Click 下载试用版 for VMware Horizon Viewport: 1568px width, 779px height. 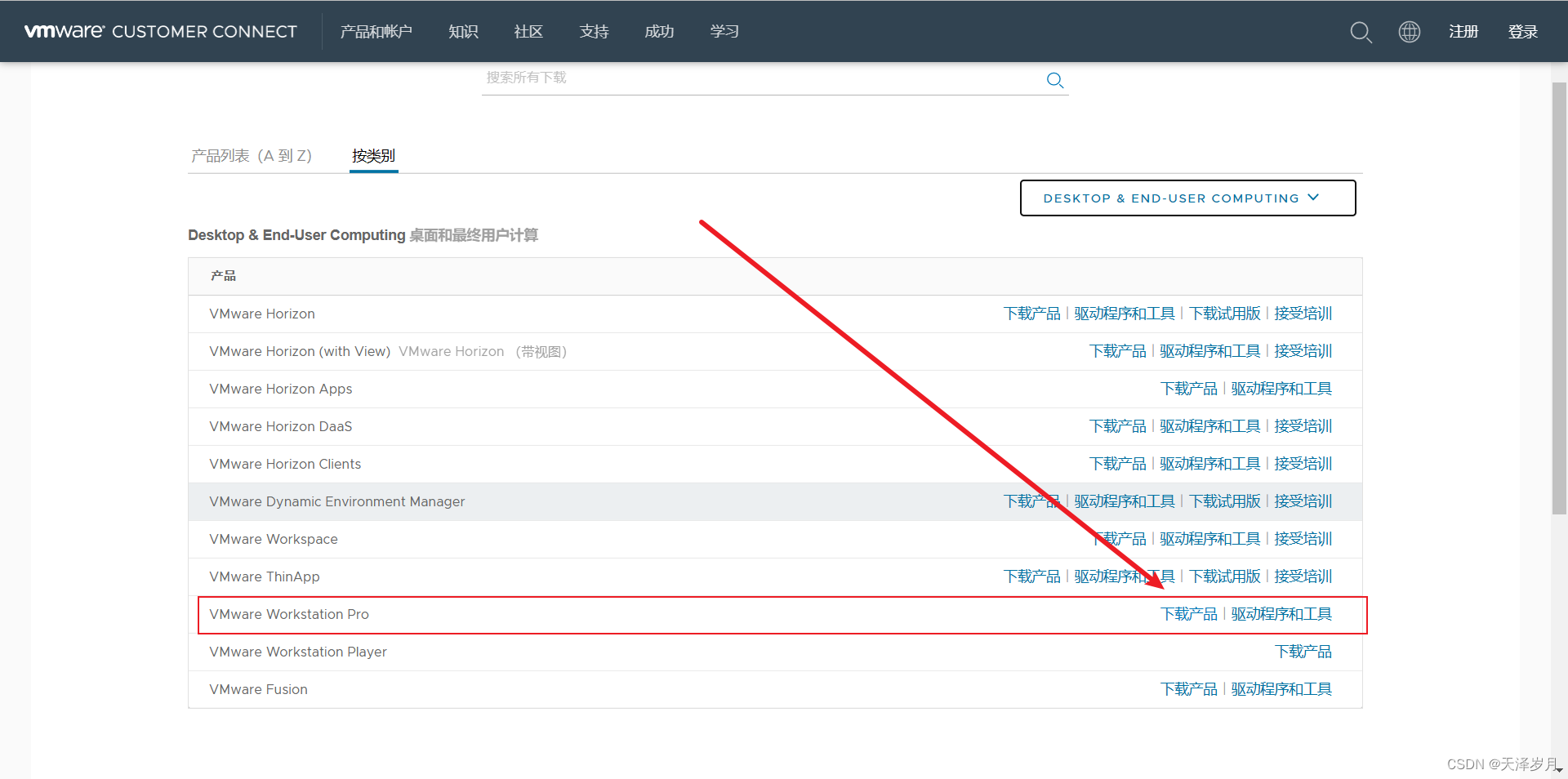click(1225, 314)
